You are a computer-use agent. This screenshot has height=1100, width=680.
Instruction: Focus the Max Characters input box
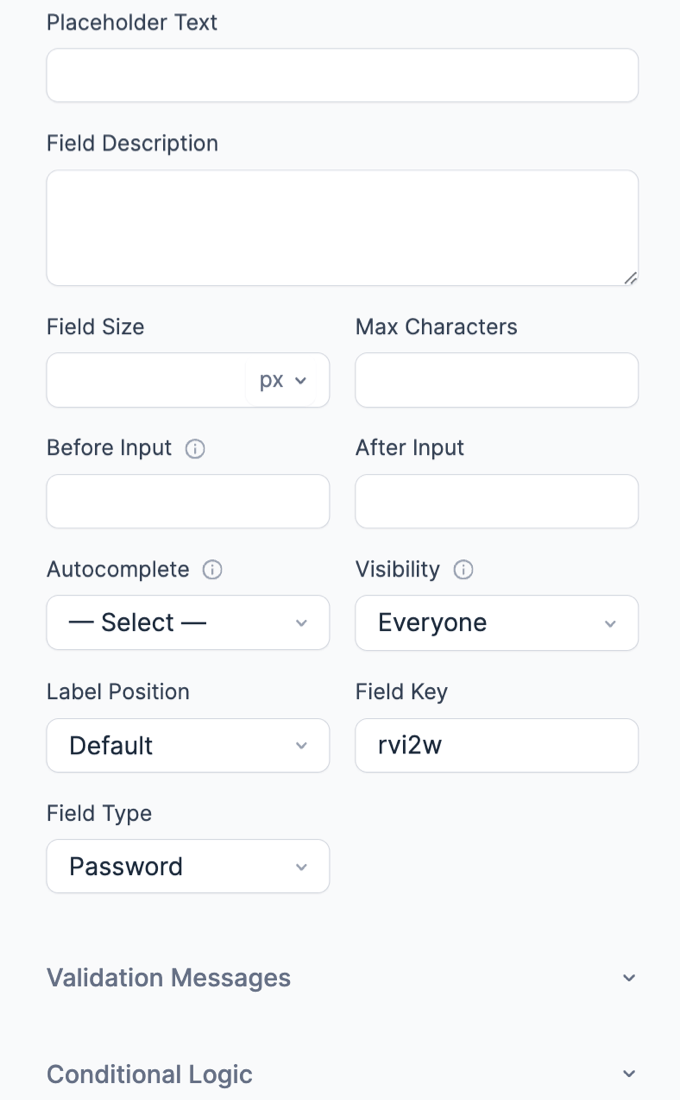(x=496, y=380)
